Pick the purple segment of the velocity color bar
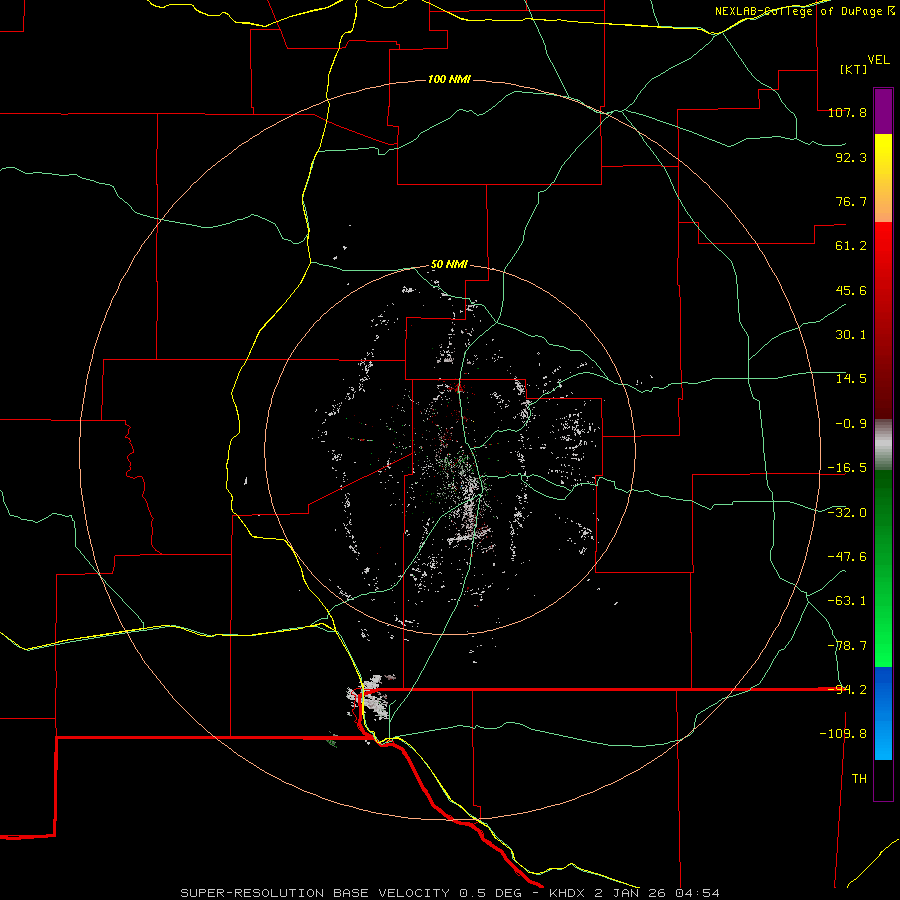 (x=883, y=111)
